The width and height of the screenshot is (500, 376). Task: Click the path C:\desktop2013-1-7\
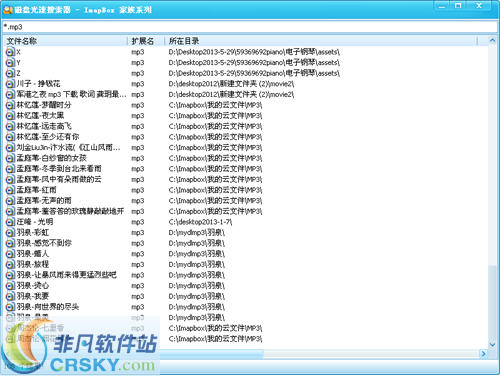click(x=200, y=222)
